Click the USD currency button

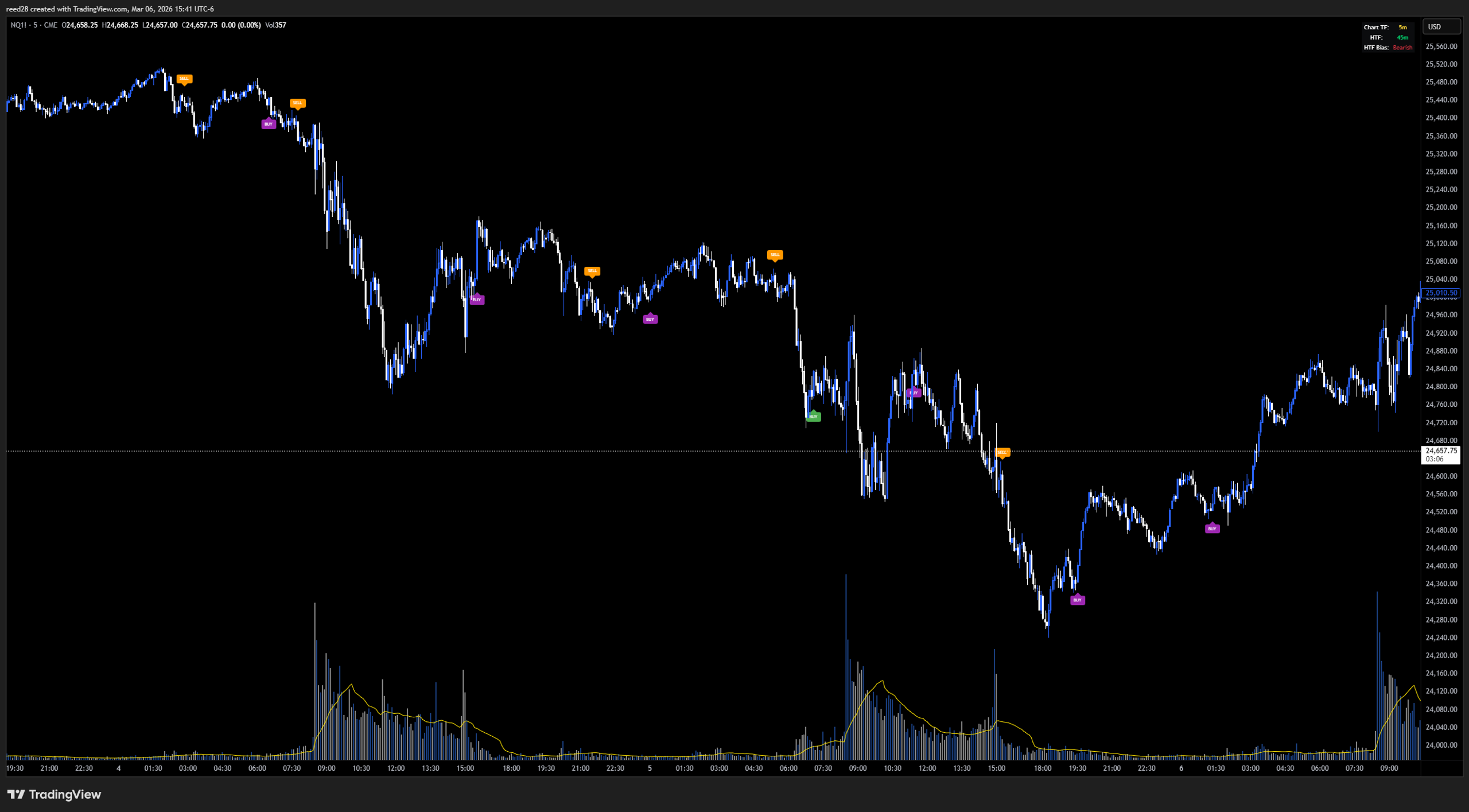pos(1441,27)
